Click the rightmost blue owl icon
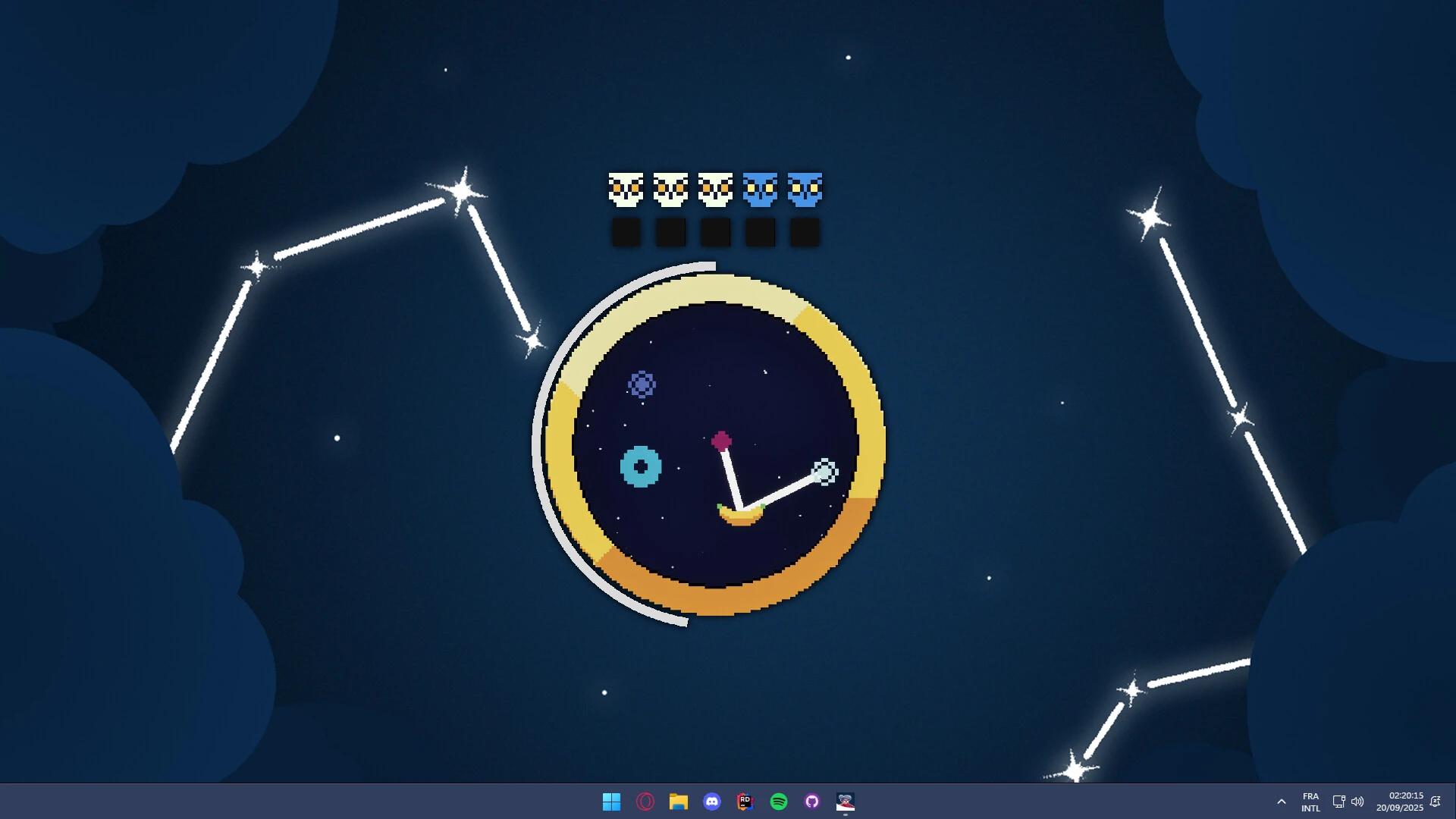 (804, 190)
